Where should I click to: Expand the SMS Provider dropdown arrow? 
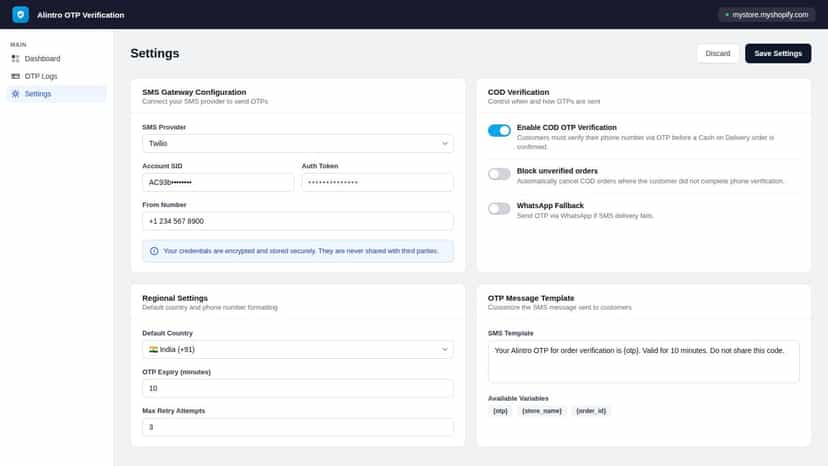click(x=445, y=144)
